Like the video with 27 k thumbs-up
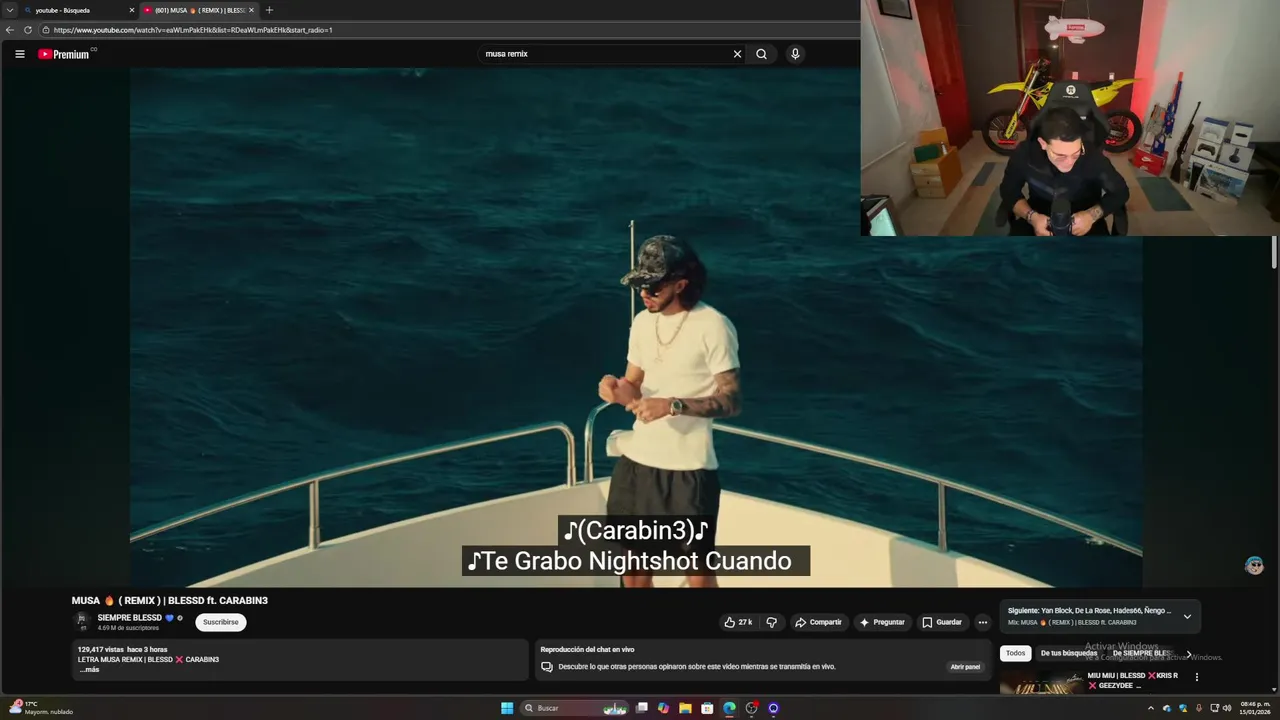This screenshot has width=1280, height=720. pos(738,622)
